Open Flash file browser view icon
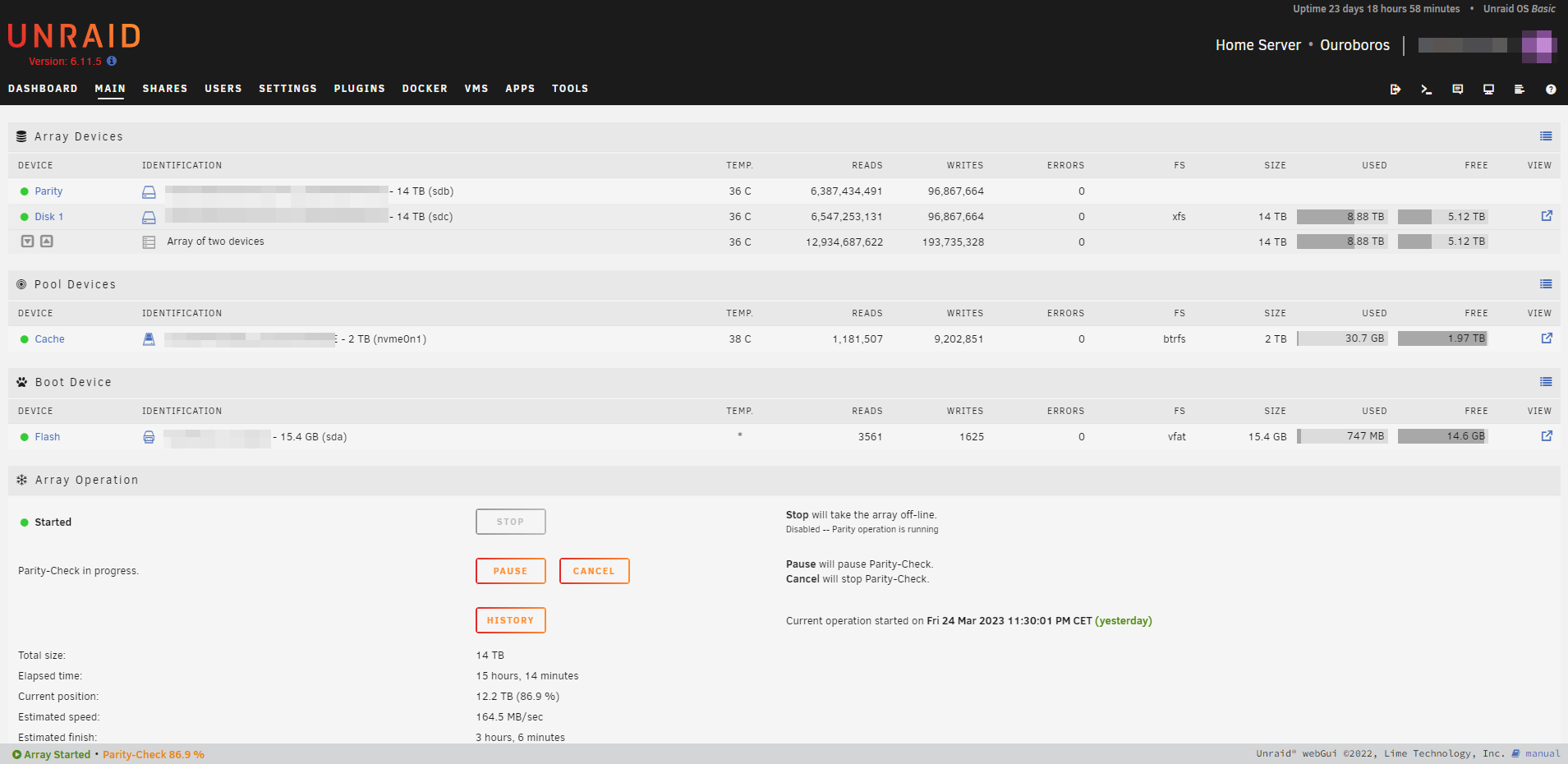 point(1547,436)
